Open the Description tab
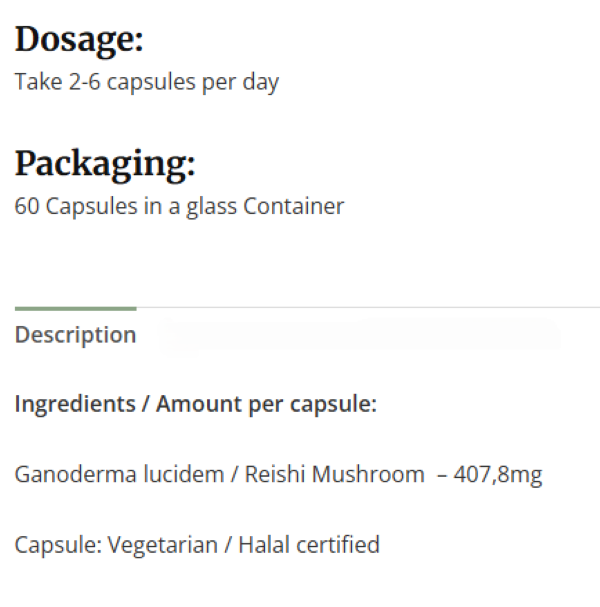Image resolution: width=600 pixels, height=607 pixels. click(x=75, y=335)
